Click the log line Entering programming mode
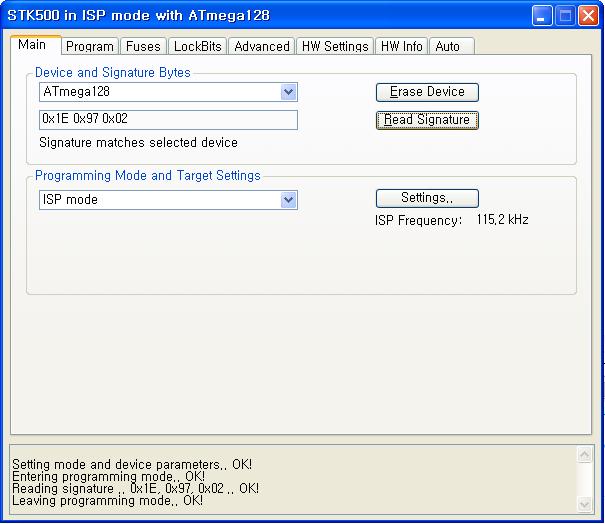This screenshot has width=605, height=524. [108, 477]
